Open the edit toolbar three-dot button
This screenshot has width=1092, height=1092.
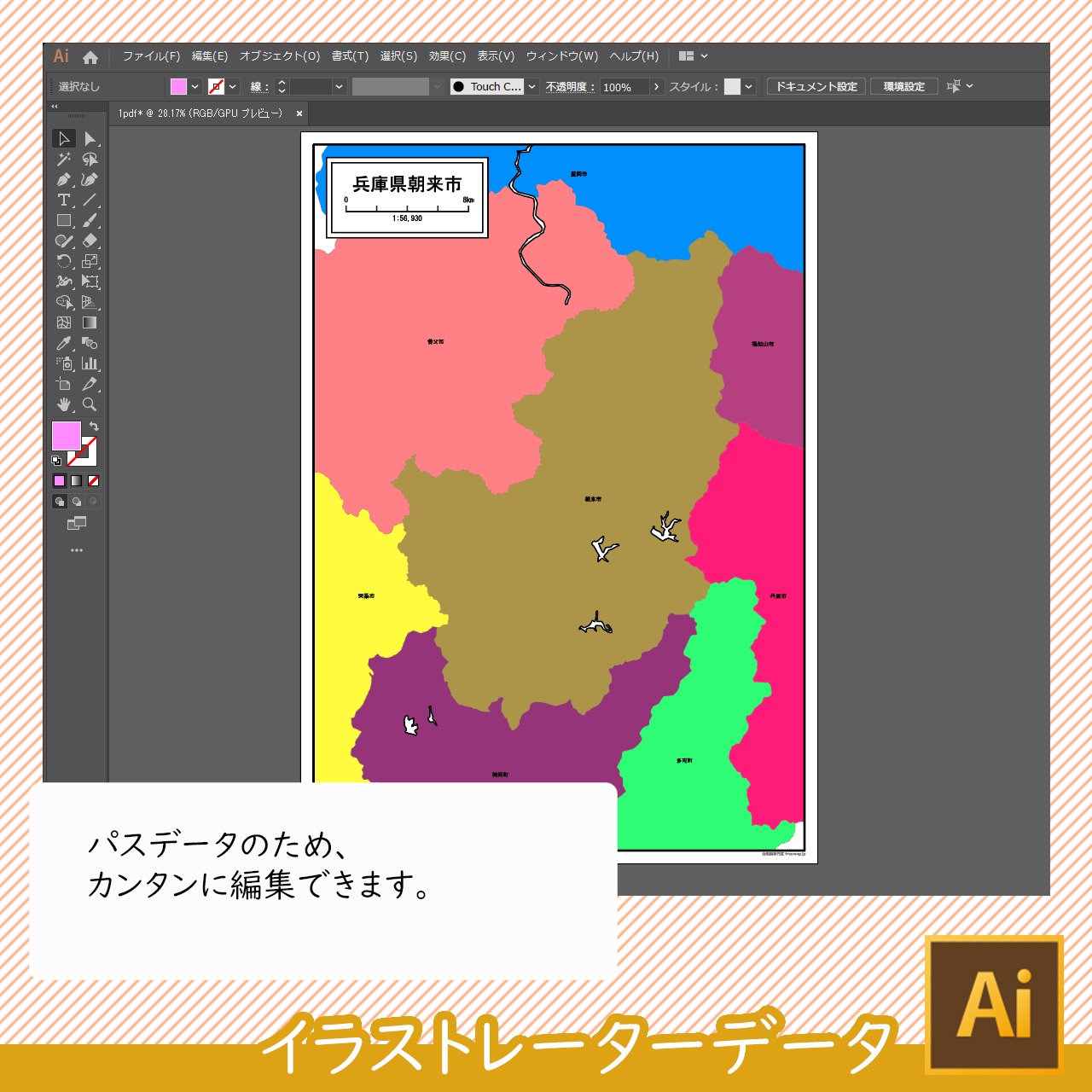click(77, 550)
